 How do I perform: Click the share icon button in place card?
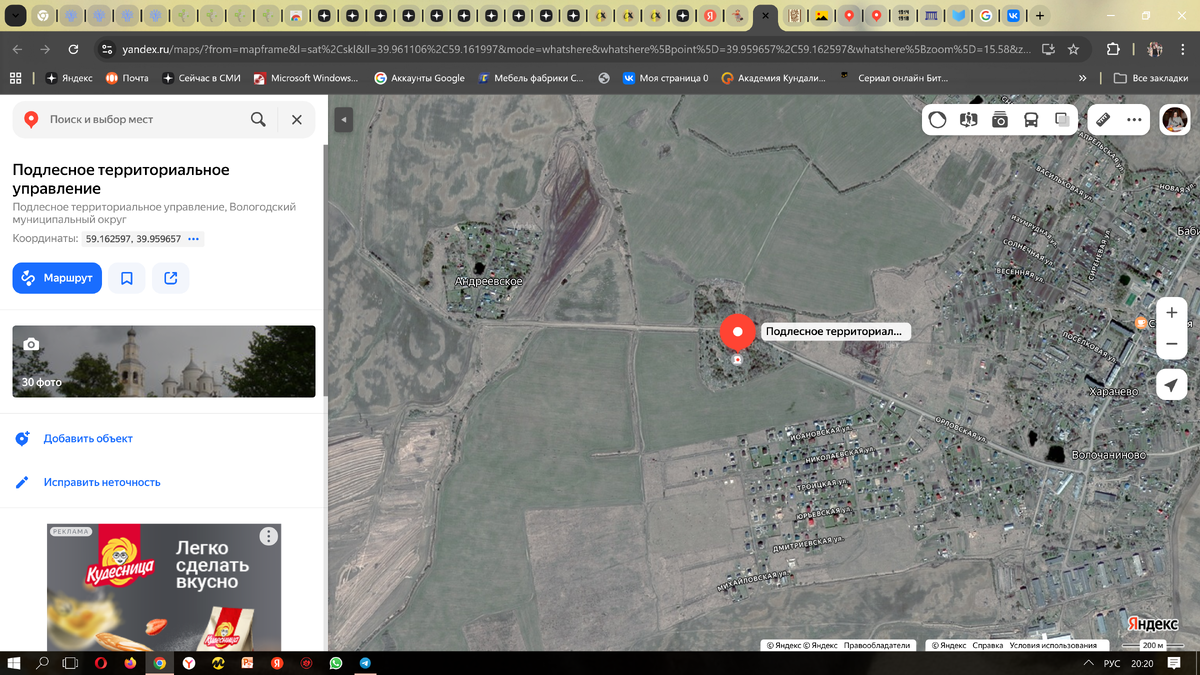tap(171, 278)
